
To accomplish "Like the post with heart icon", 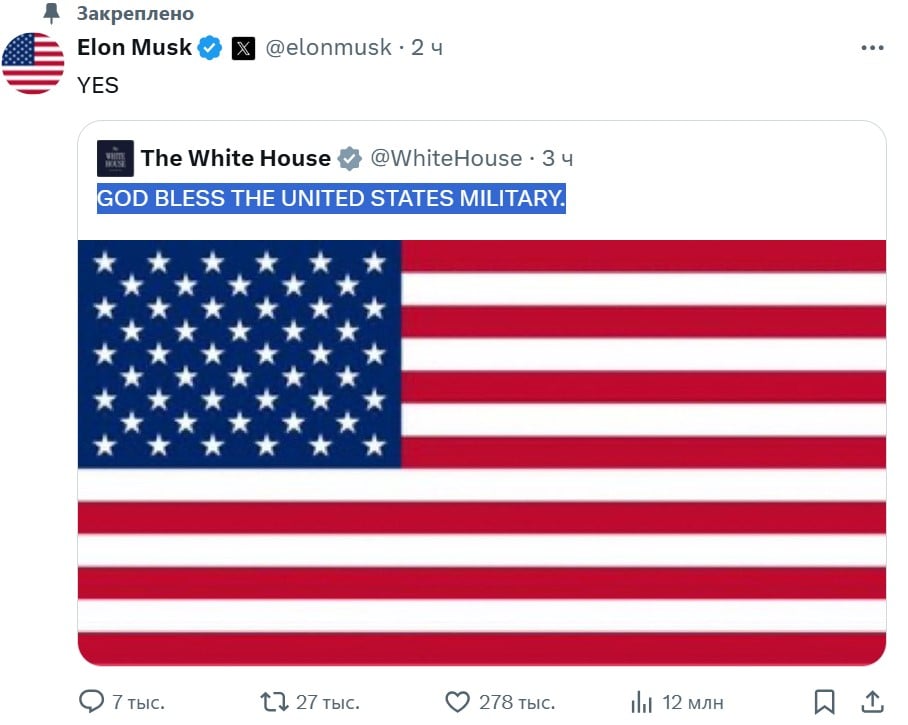I will point(457,701).
